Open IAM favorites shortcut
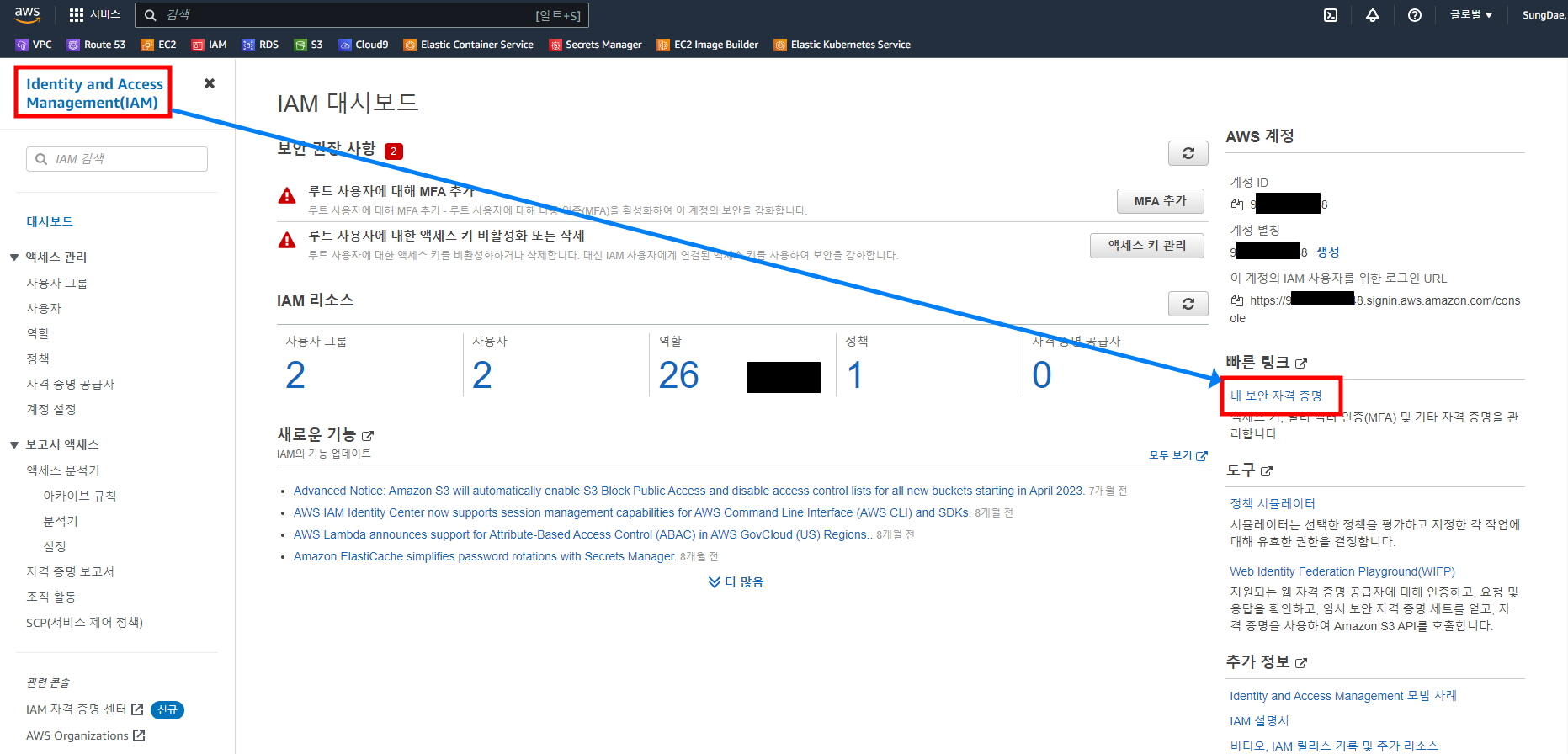 pyautogui.click(x=209, y=45)
